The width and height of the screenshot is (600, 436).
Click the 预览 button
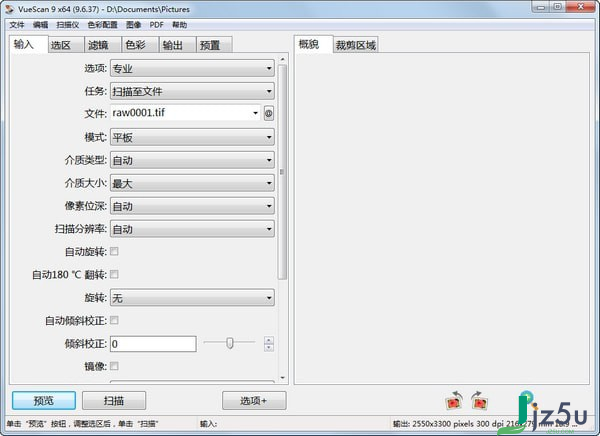point(44,400)
